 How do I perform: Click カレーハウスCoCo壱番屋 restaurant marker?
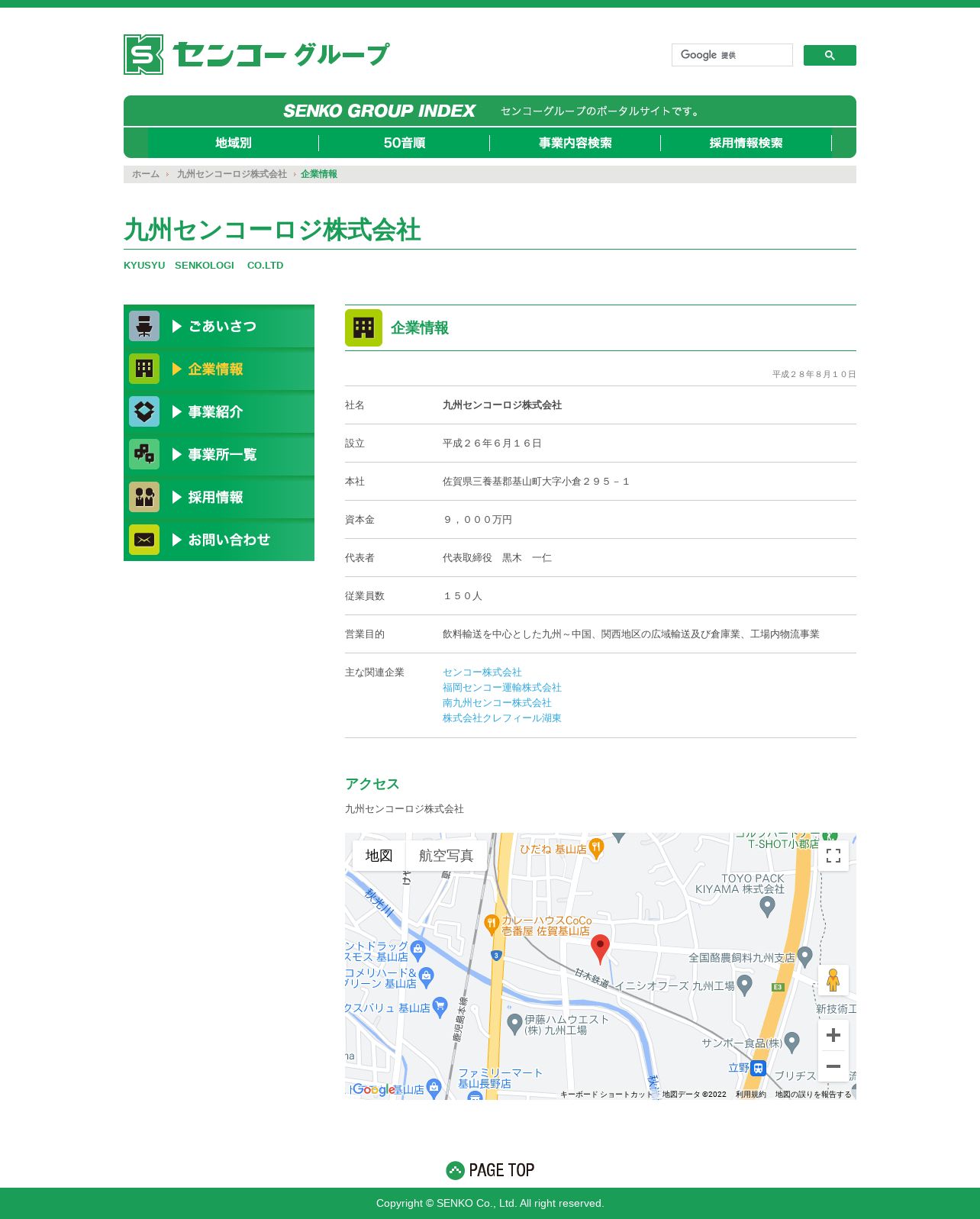[x=492, y=924]
